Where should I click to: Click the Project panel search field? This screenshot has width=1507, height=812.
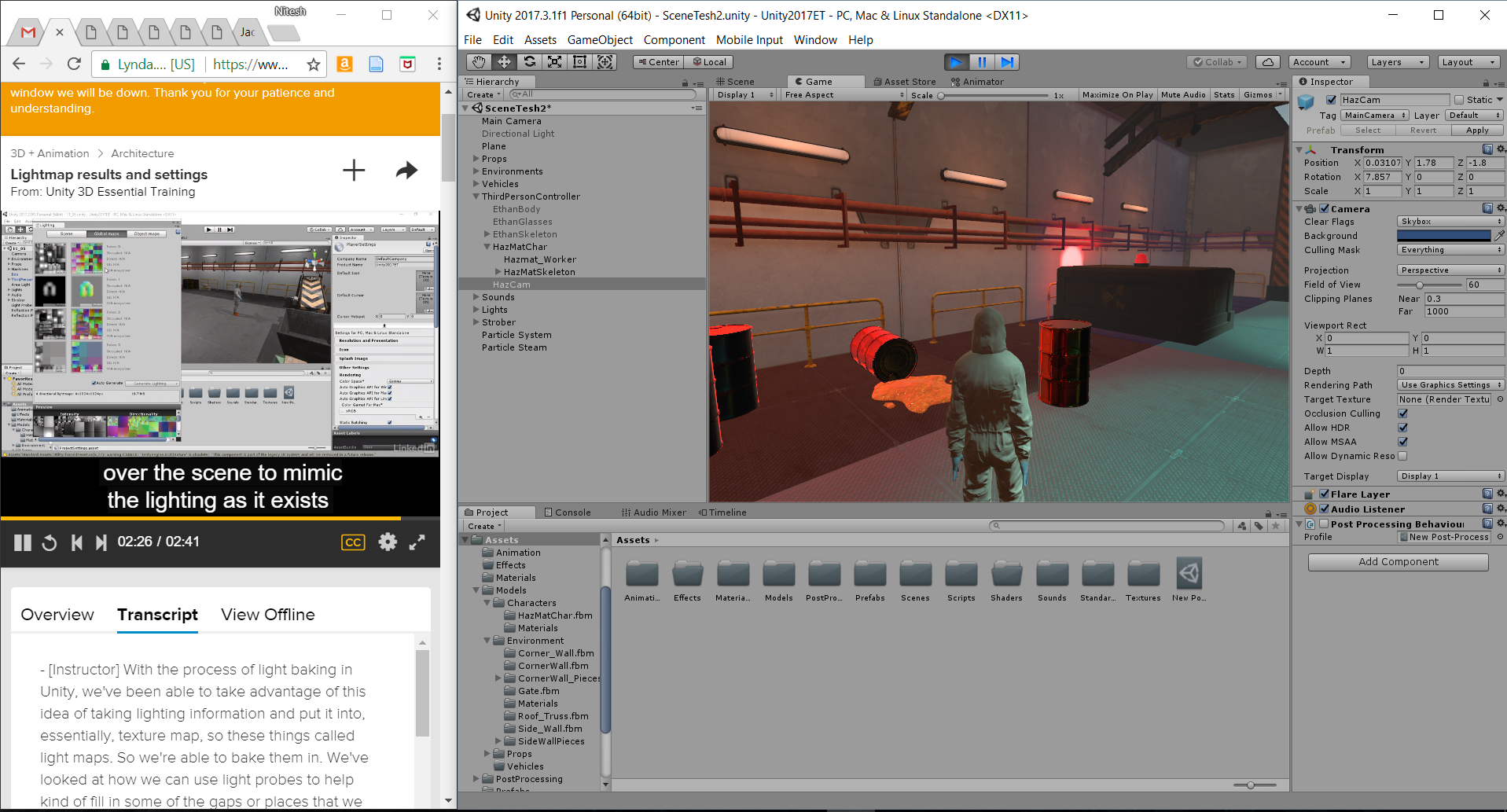click(1107, 526)
